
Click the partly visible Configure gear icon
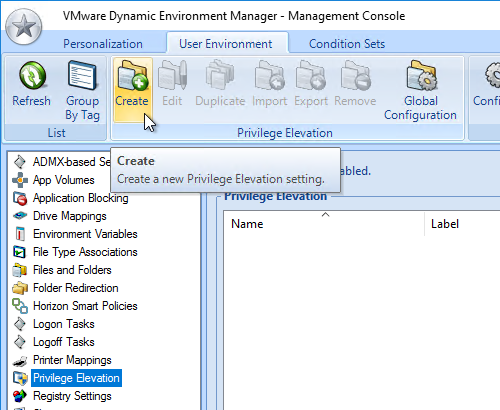493,75
